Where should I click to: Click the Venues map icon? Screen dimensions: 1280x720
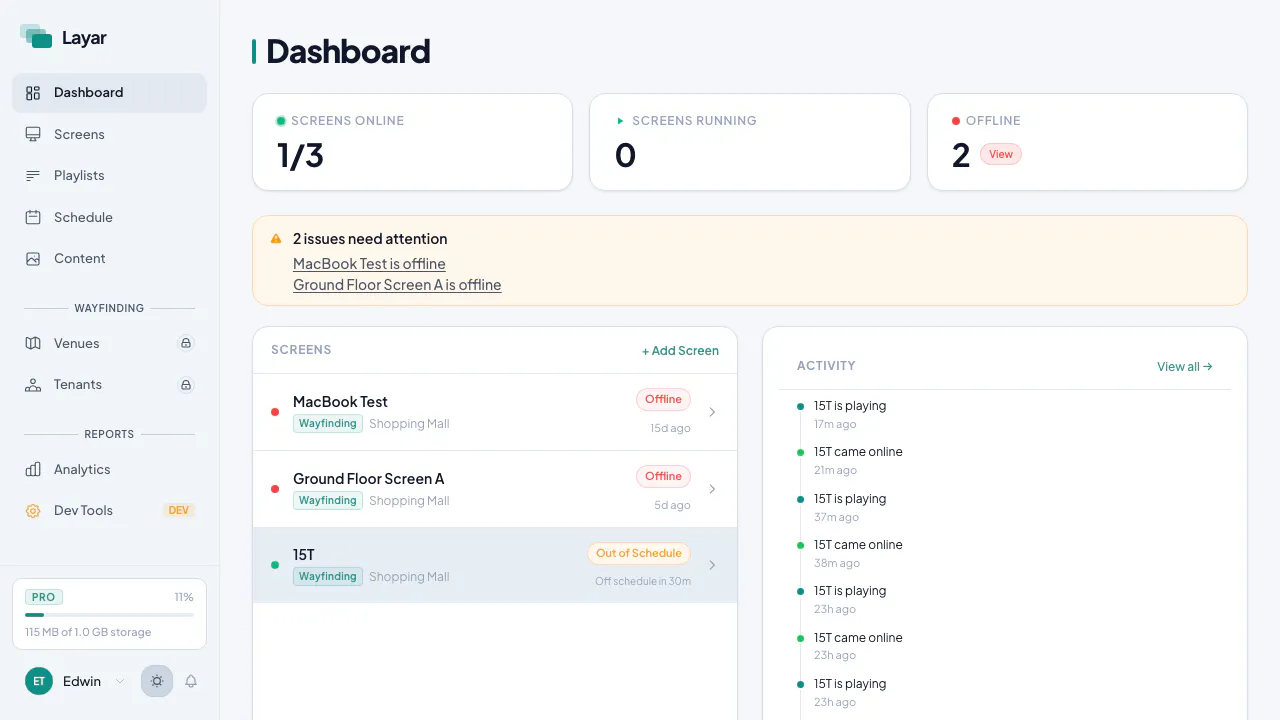tap(33, 343)
